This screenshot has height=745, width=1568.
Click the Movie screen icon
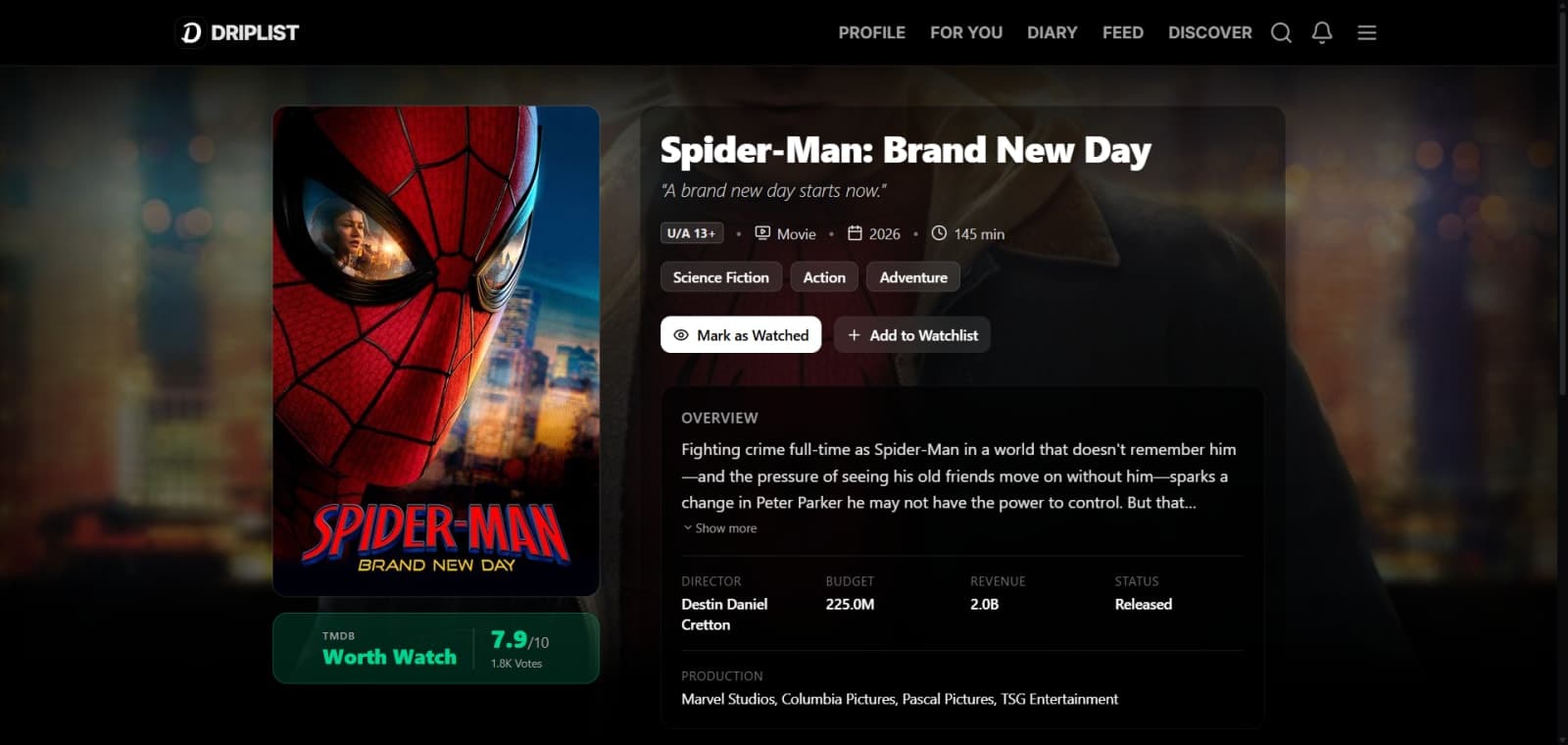762,233
